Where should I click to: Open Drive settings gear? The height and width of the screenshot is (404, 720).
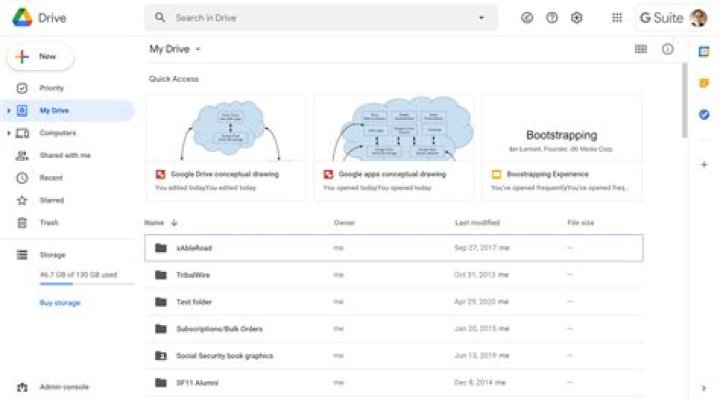577,18
